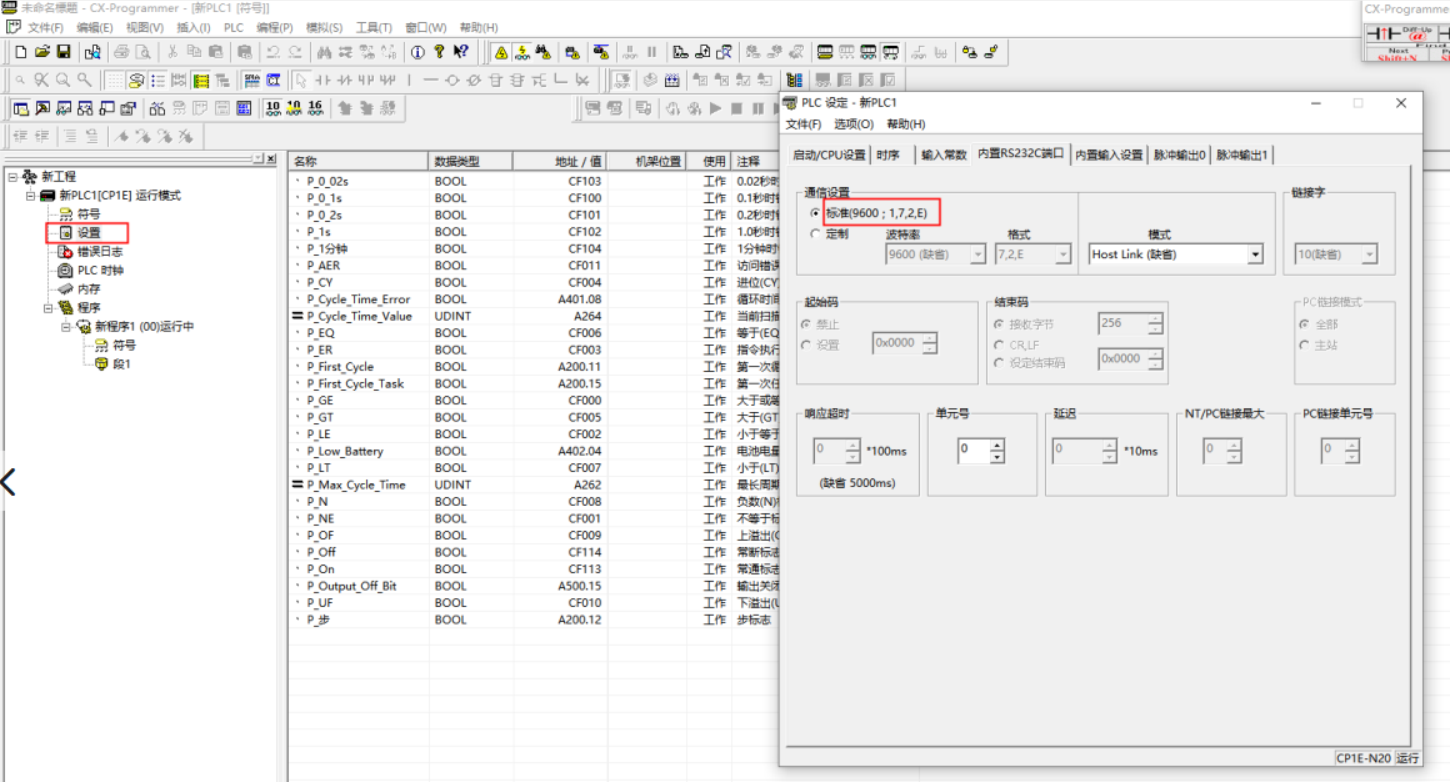The height and width of the screenshot is (782, 1450).
Task: Collapse the 新工程 tree root node
Action: (13, 177)
